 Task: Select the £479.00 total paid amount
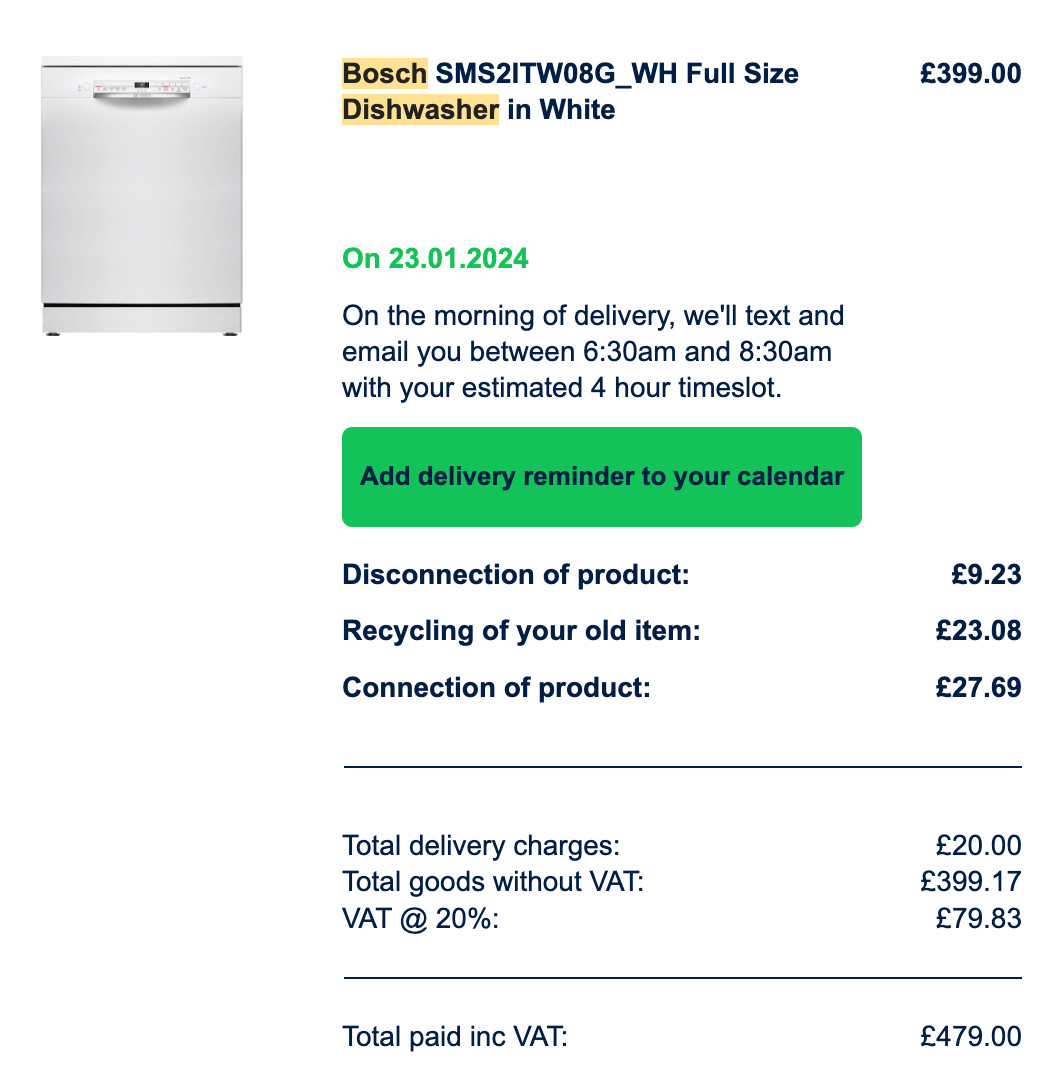[970, 1037]
